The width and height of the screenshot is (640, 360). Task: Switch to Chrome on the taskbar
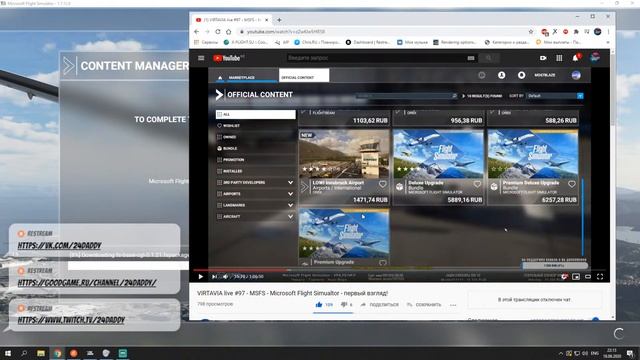[x=58, y=353]
